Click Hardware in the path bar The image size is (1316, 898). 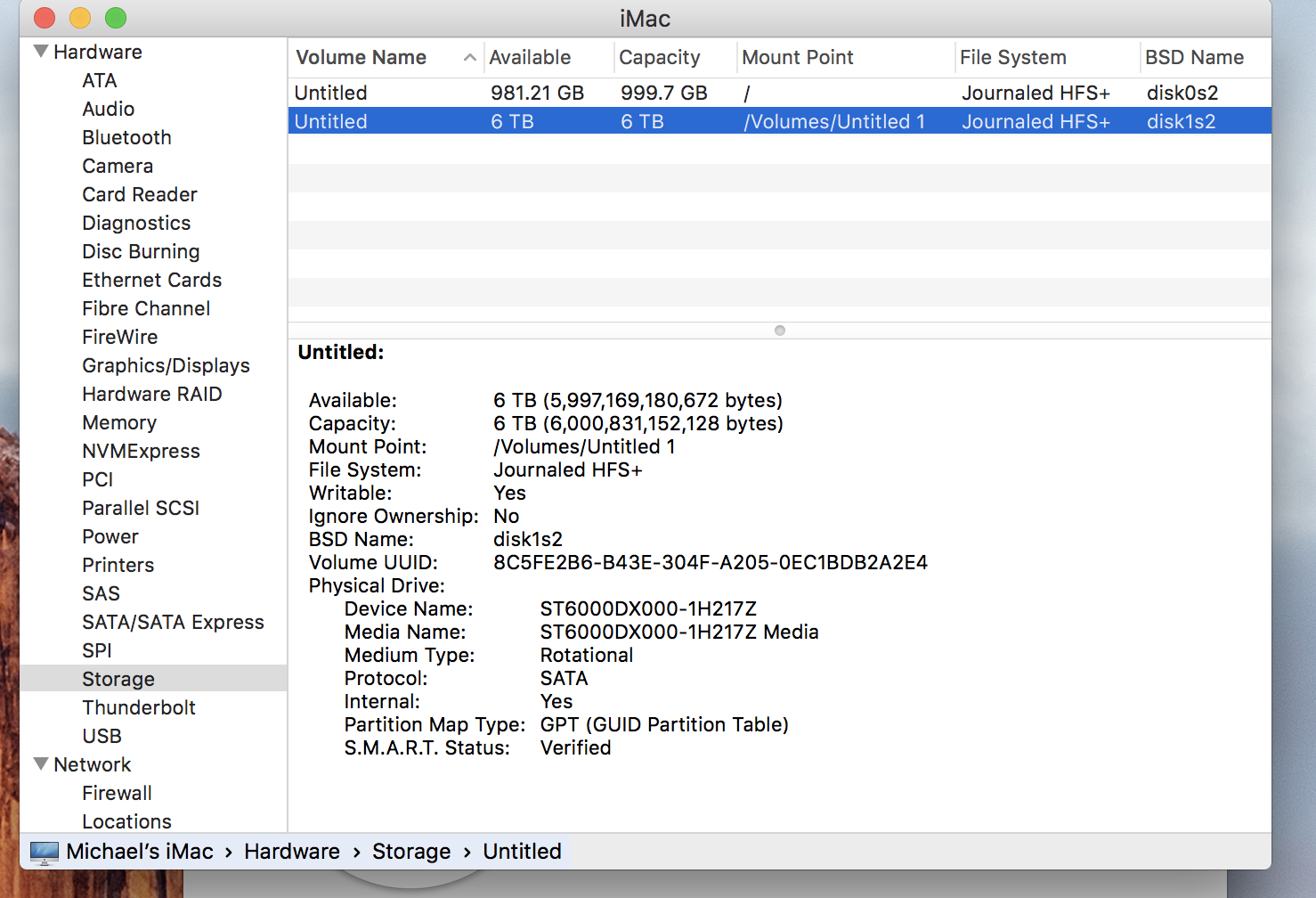coord(292,852)
